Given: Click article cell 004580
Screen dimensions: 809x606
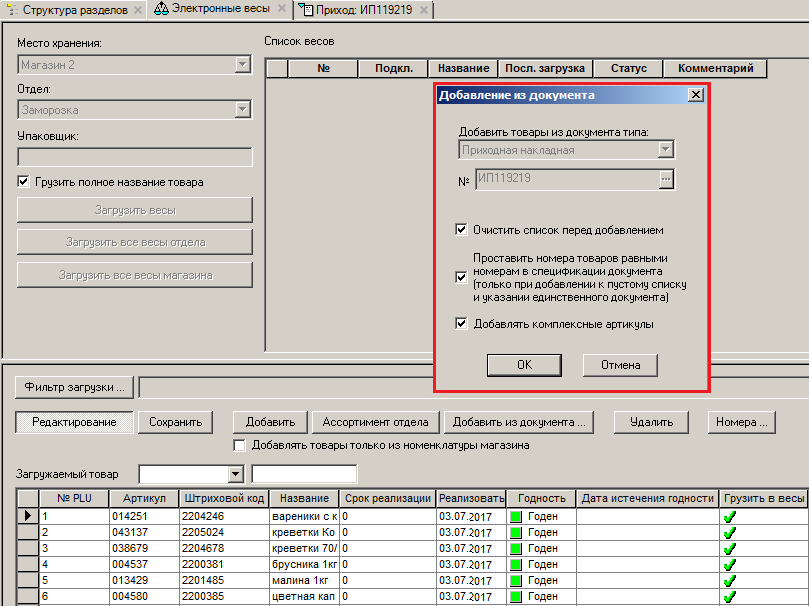Looking at the screenshot, I should tap(144, 596).
